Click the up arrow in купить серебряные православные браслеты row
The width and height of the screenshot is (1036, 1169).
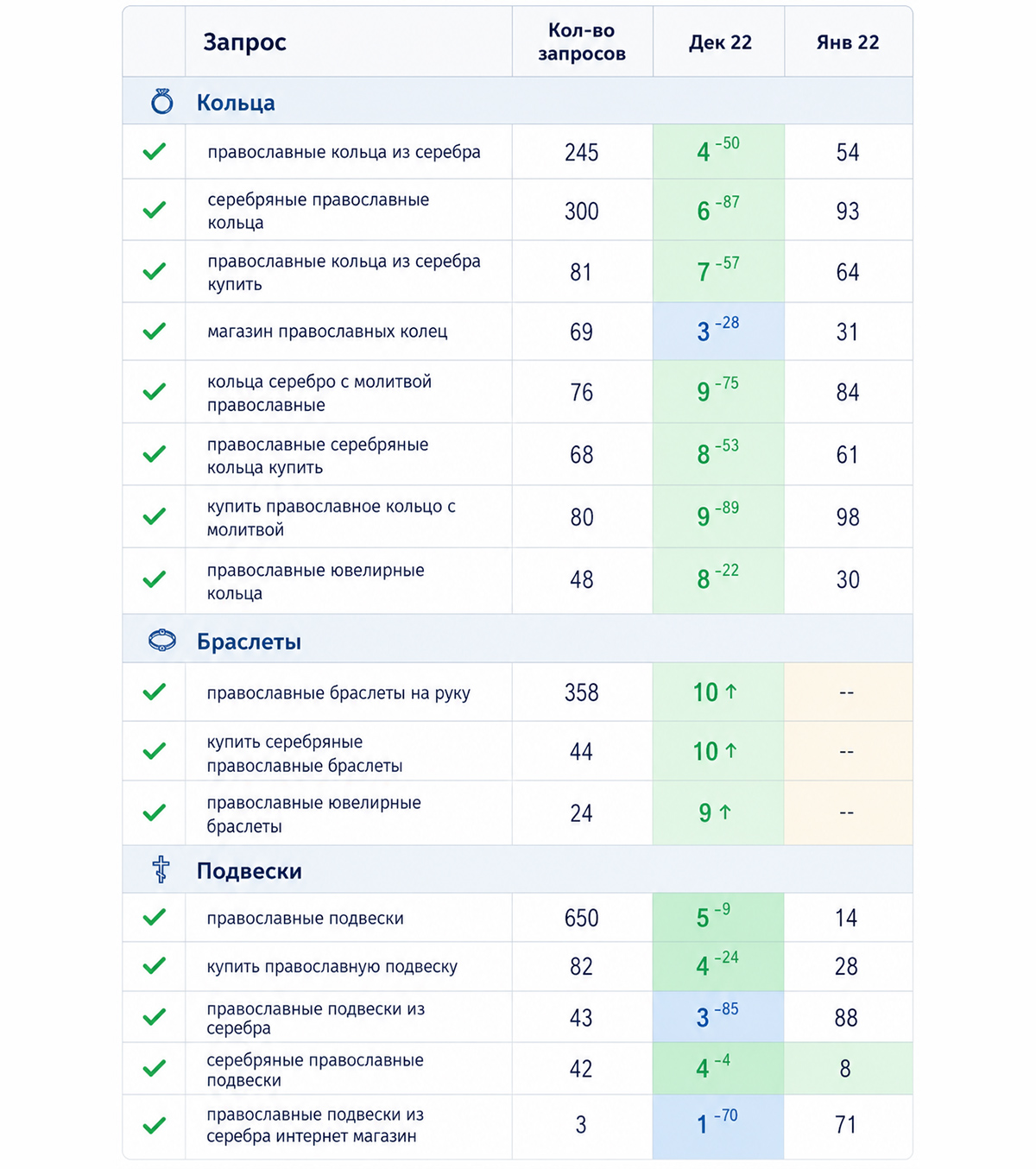(731, 751)
